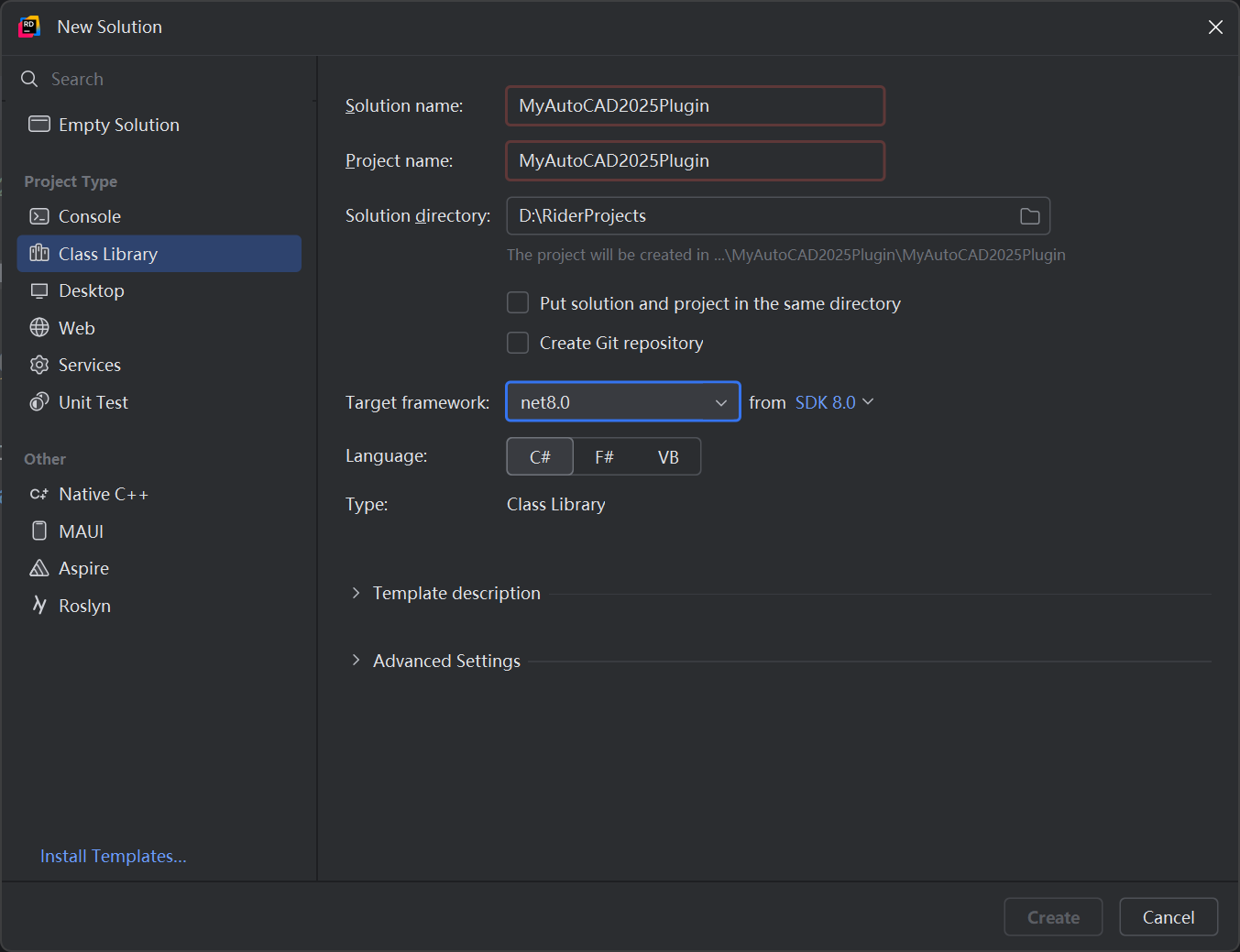The width and height of the screenshot is (1240, 952).
Task: Click the 'Type:' label
Action: 367,504
